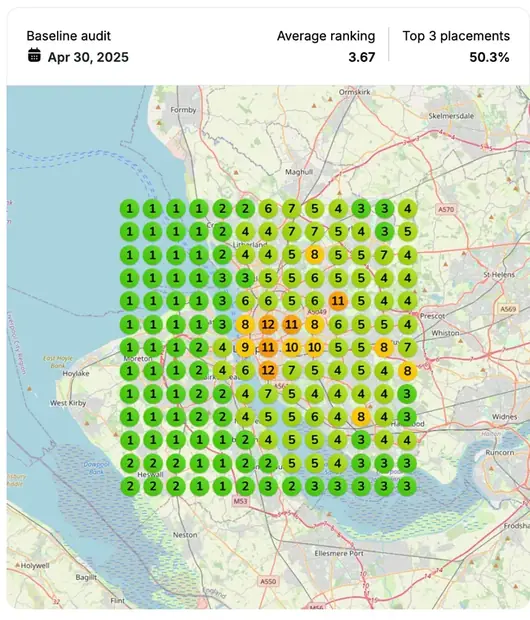530x620 pixels.
Task: Click the Prescot label on the map
Action: pyautogui.click(x=432, y=316)
